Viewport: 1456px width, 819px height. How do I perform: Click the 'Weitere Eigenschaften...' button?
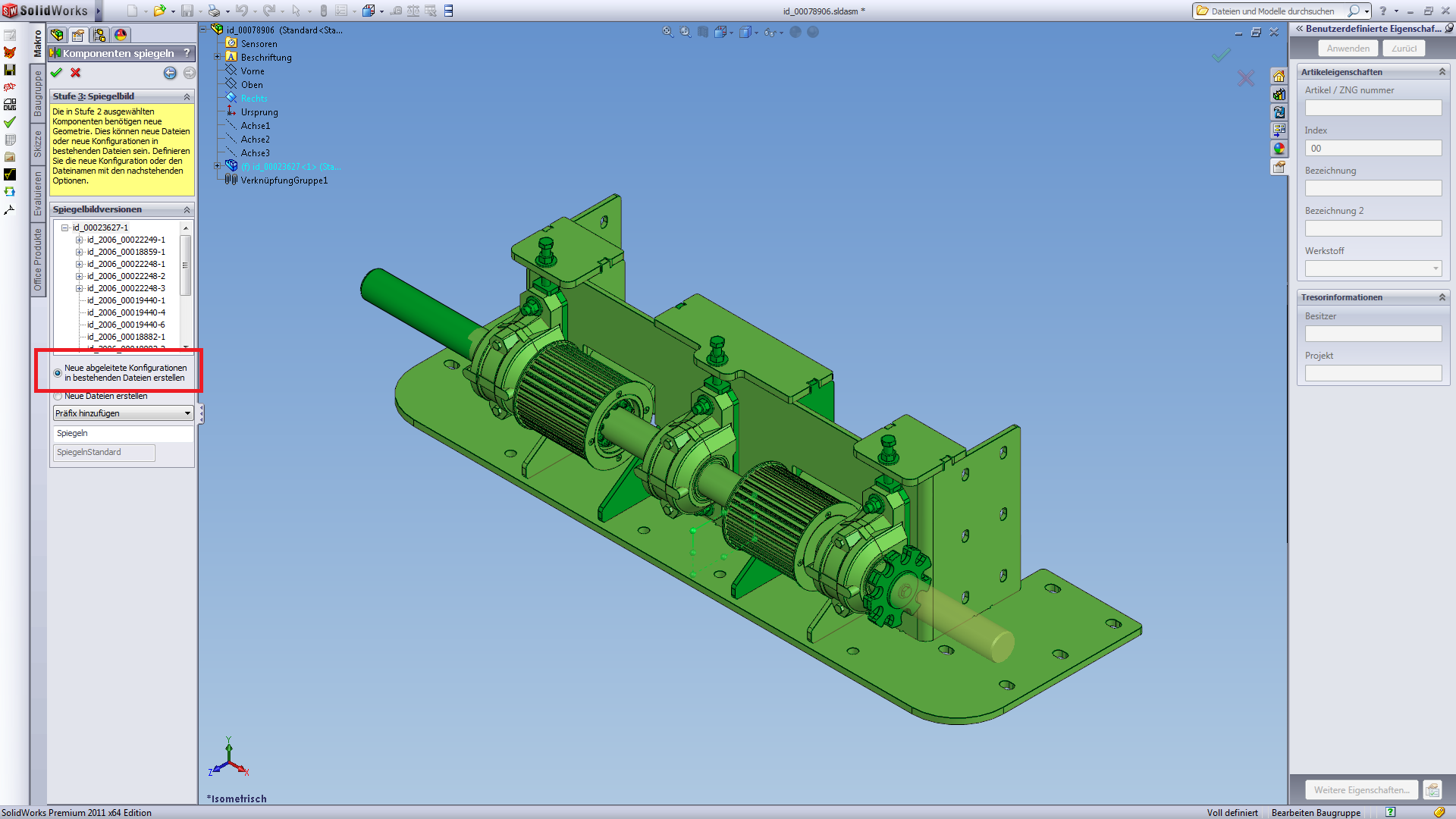1361,789
